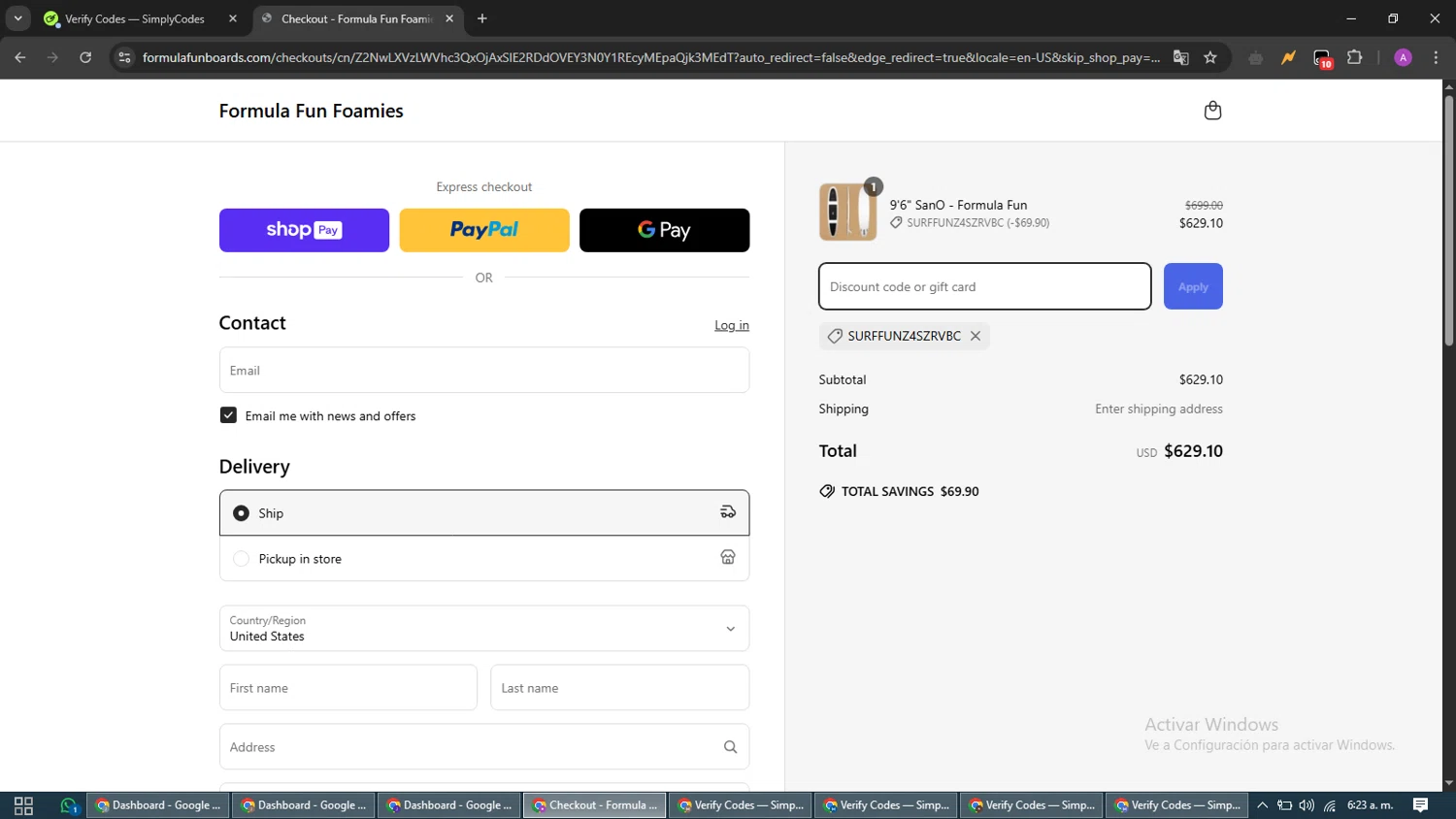Switch to the Checkout - Formula Fun Foamies tab
The image size is (1456, 819).
point(358,18)
